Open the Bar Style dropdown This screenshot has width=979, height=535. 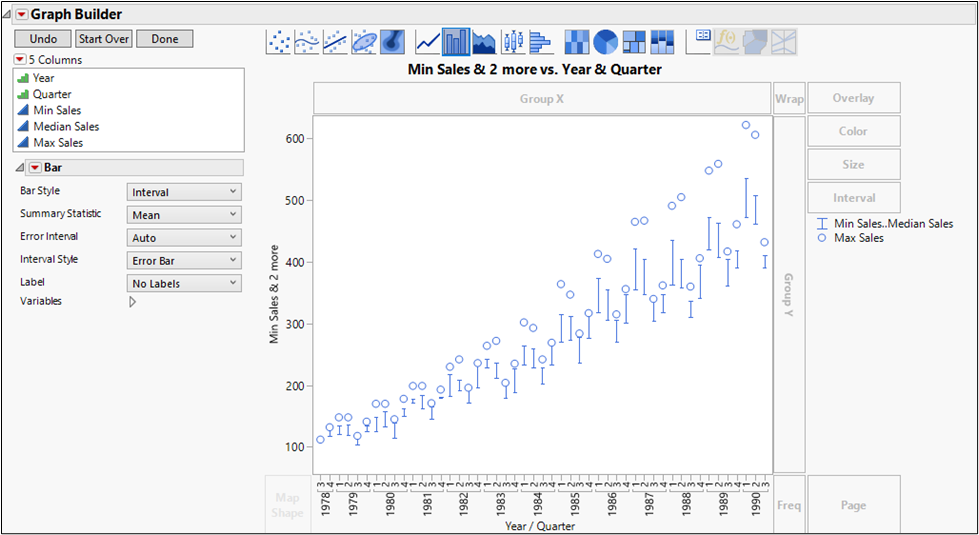[184, 192]
